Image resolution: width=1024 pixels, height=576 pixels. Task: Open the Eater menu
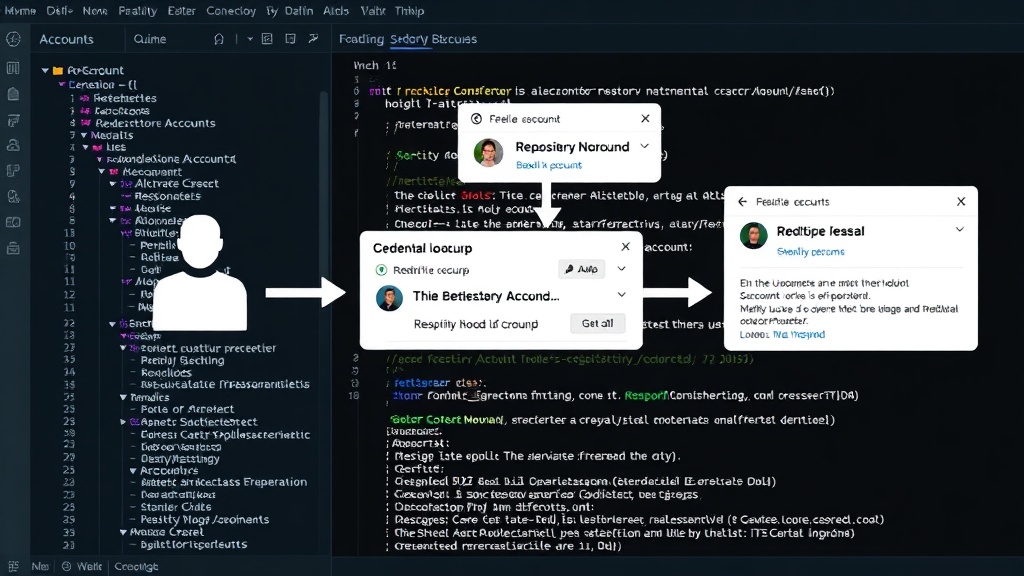pyautogui.click(x=182, y=11)
